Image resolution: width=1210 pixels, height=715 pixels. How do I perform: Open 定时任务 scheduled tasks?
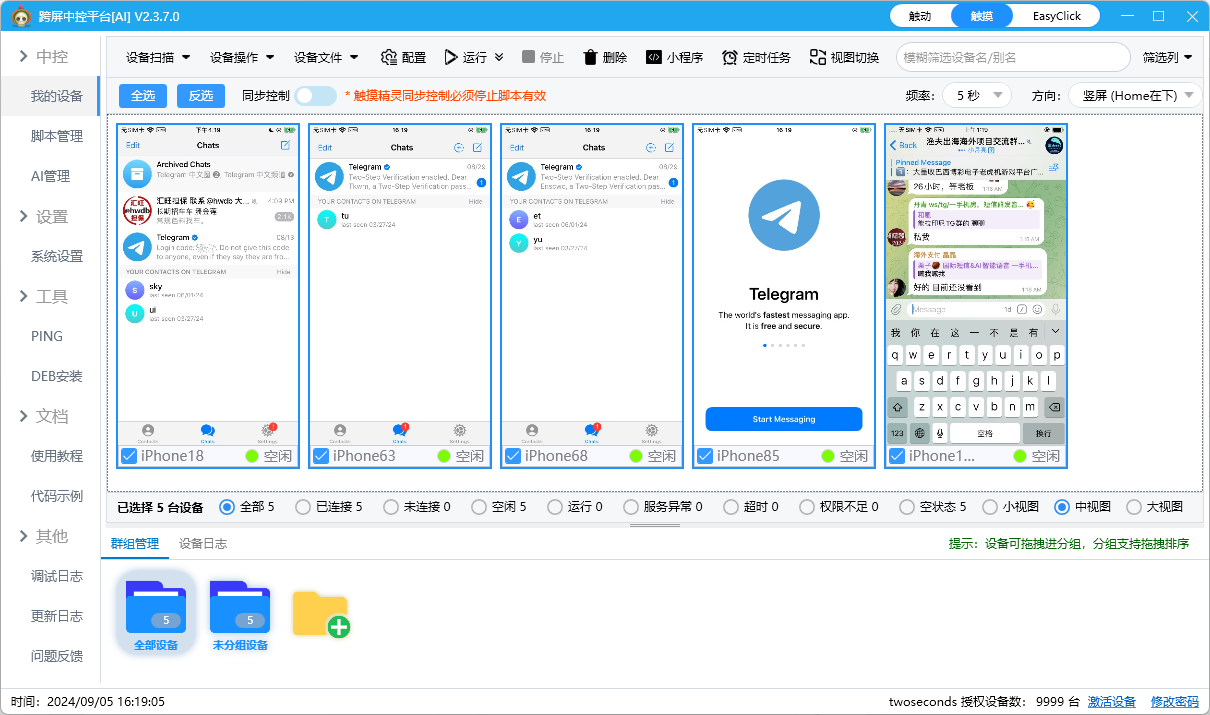coord(757,57)
